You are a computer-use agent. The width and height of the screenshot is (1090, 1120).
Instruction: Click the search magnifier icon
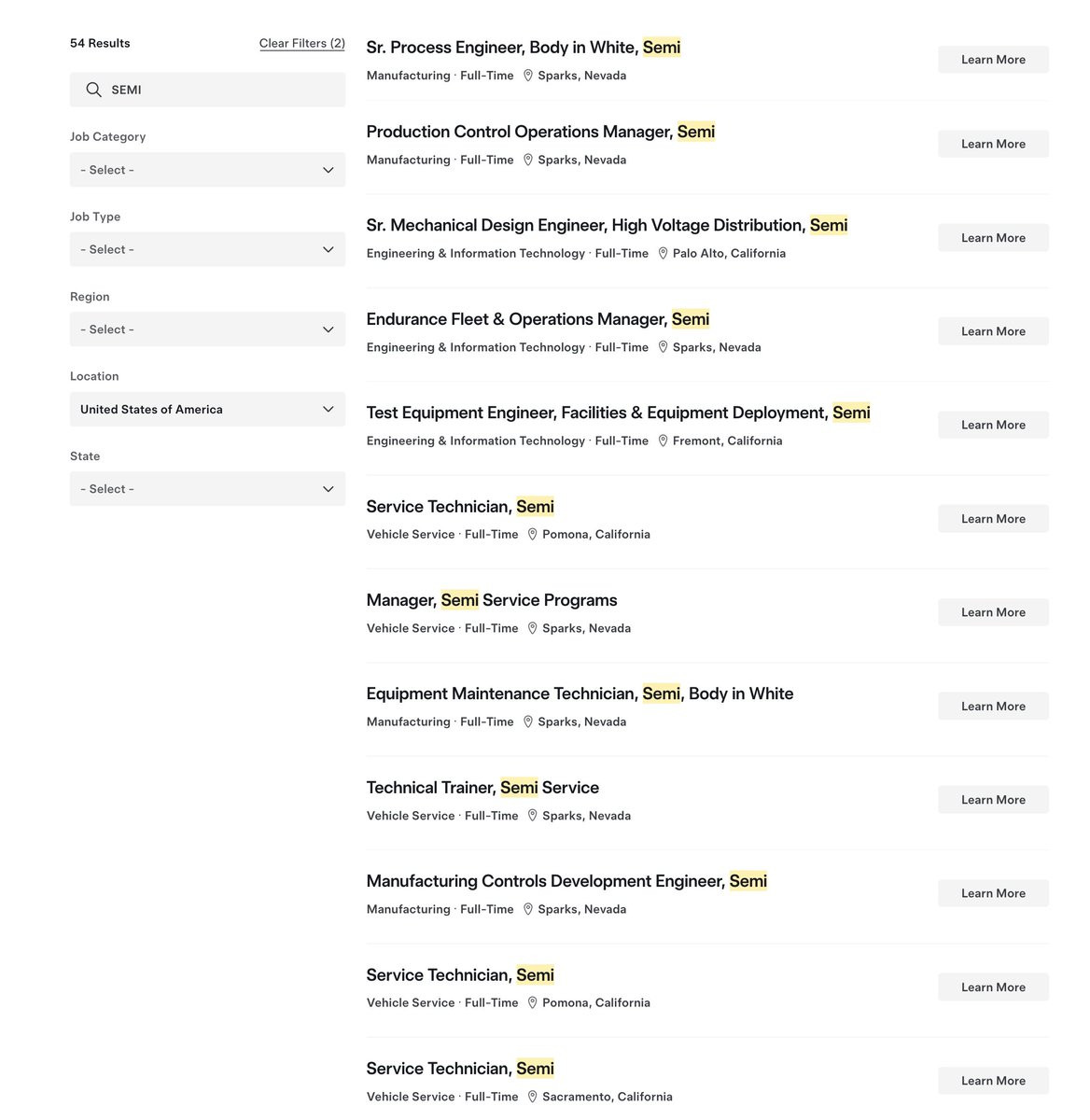[x=93, y=90]
